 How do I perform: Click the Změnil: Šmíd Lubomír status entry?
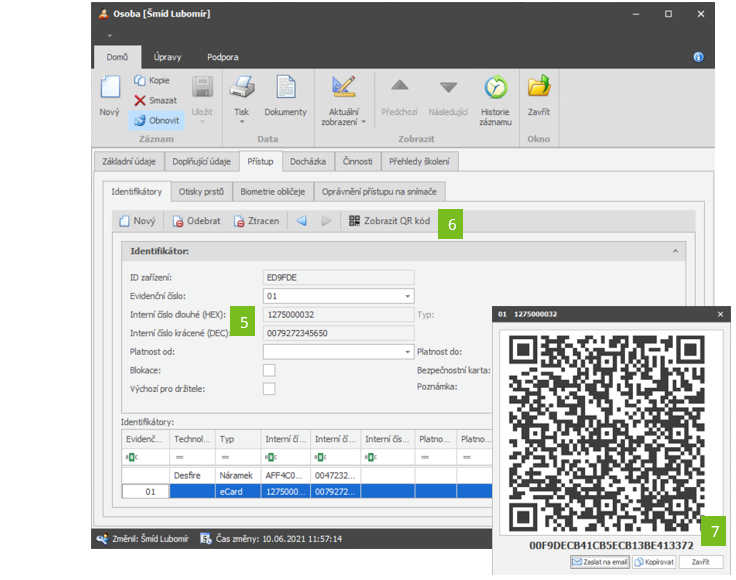143,539
